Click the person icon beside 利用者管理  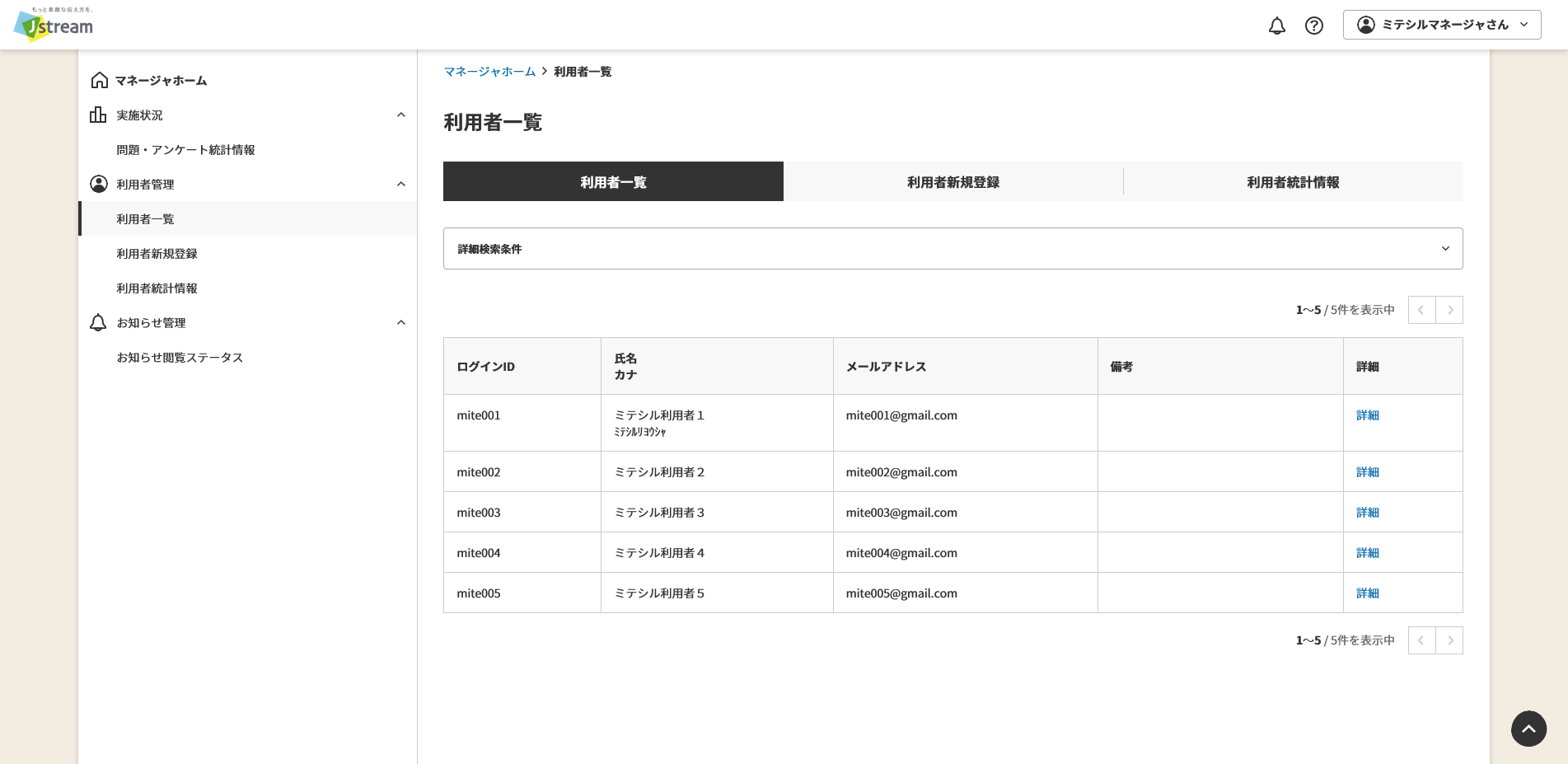click(x=99, y=184)
